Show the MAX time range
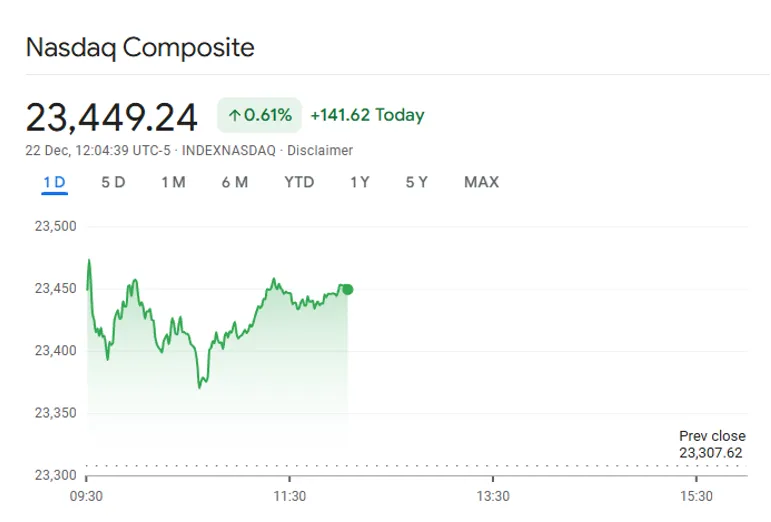The width and height of the screenshot is (771, 522). click(x=481, y=182)
